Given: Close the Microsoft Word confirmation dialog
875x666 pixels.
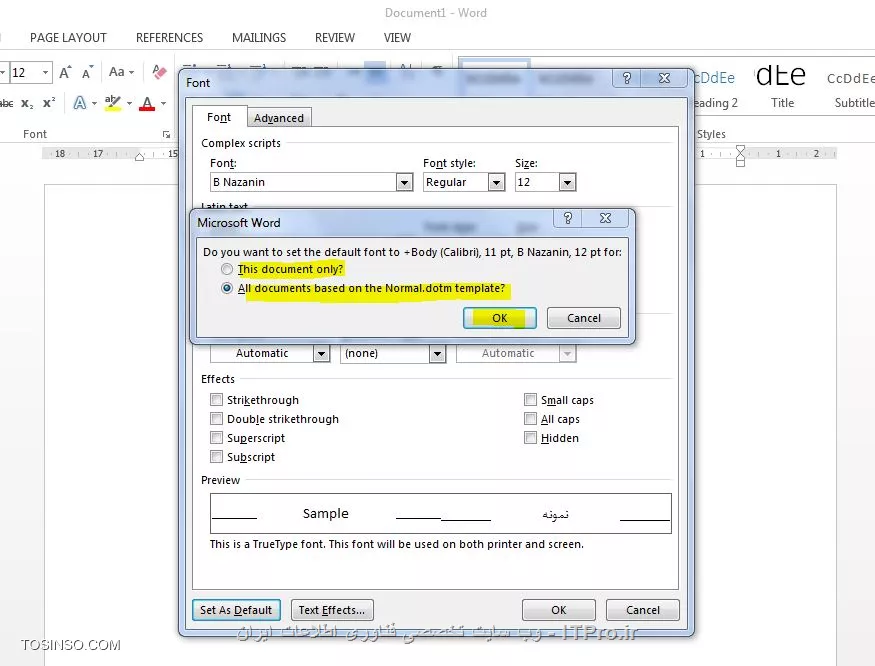Looking at the screenshot, I should point(605,218).
